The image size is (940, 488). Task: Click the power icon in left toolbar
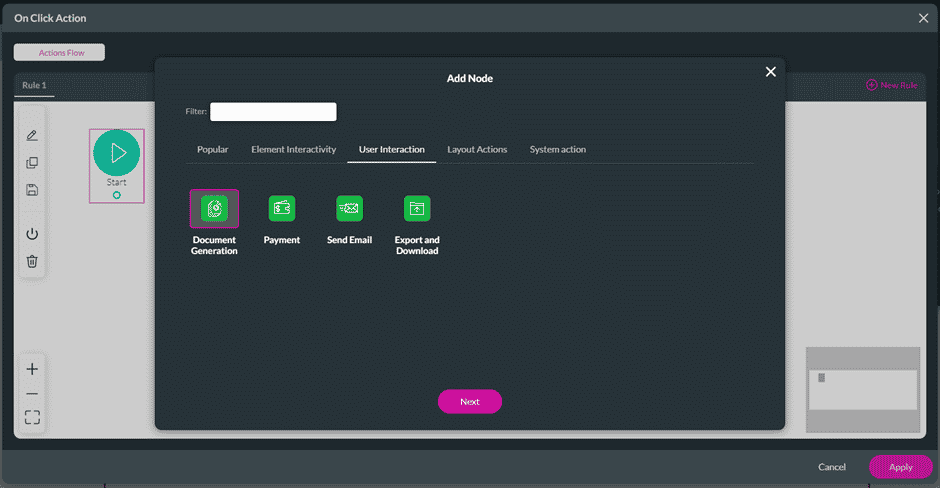click(32, 234)
